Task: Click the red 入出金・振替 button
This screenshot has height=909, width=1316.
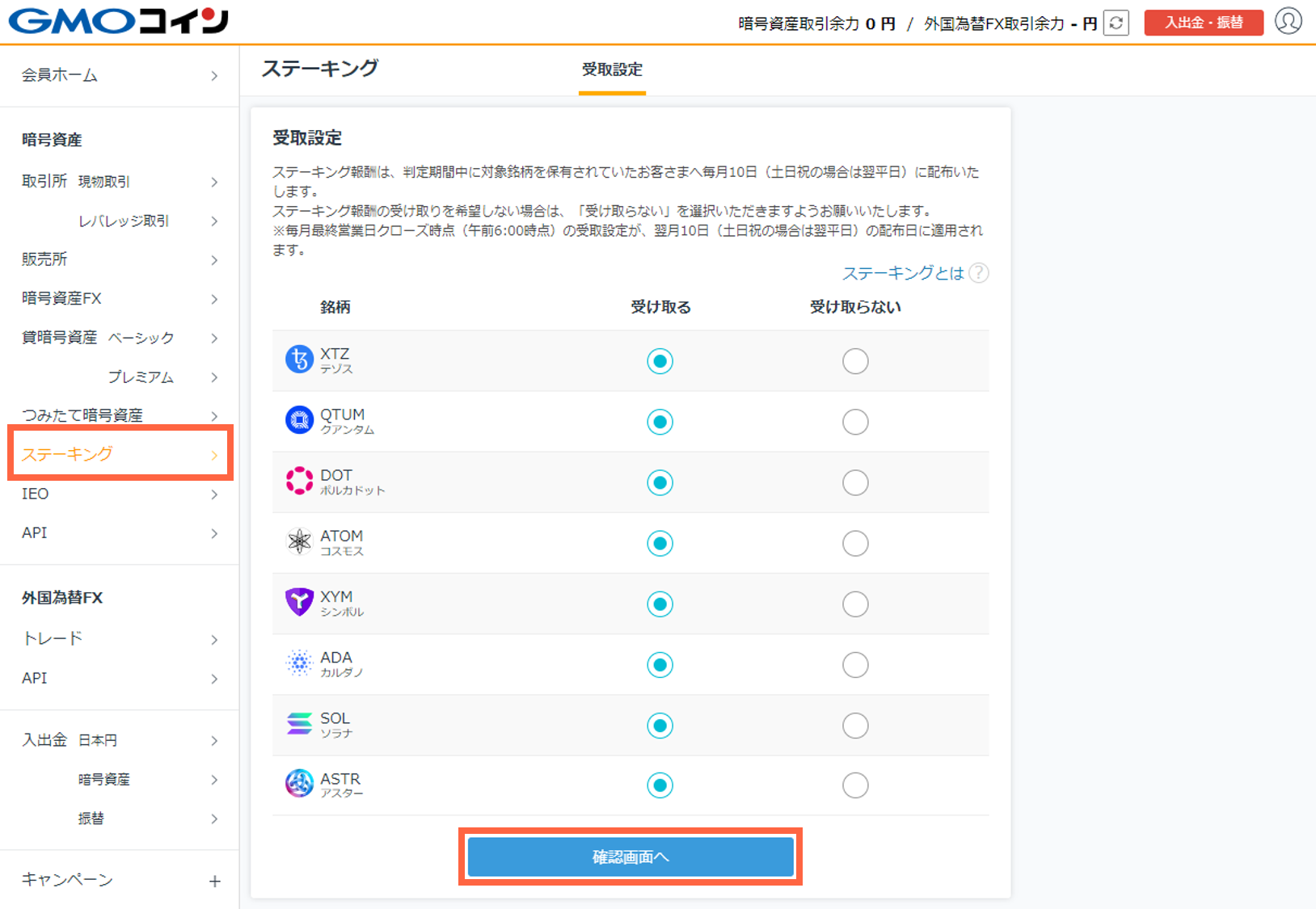Action: [1203, 23]
